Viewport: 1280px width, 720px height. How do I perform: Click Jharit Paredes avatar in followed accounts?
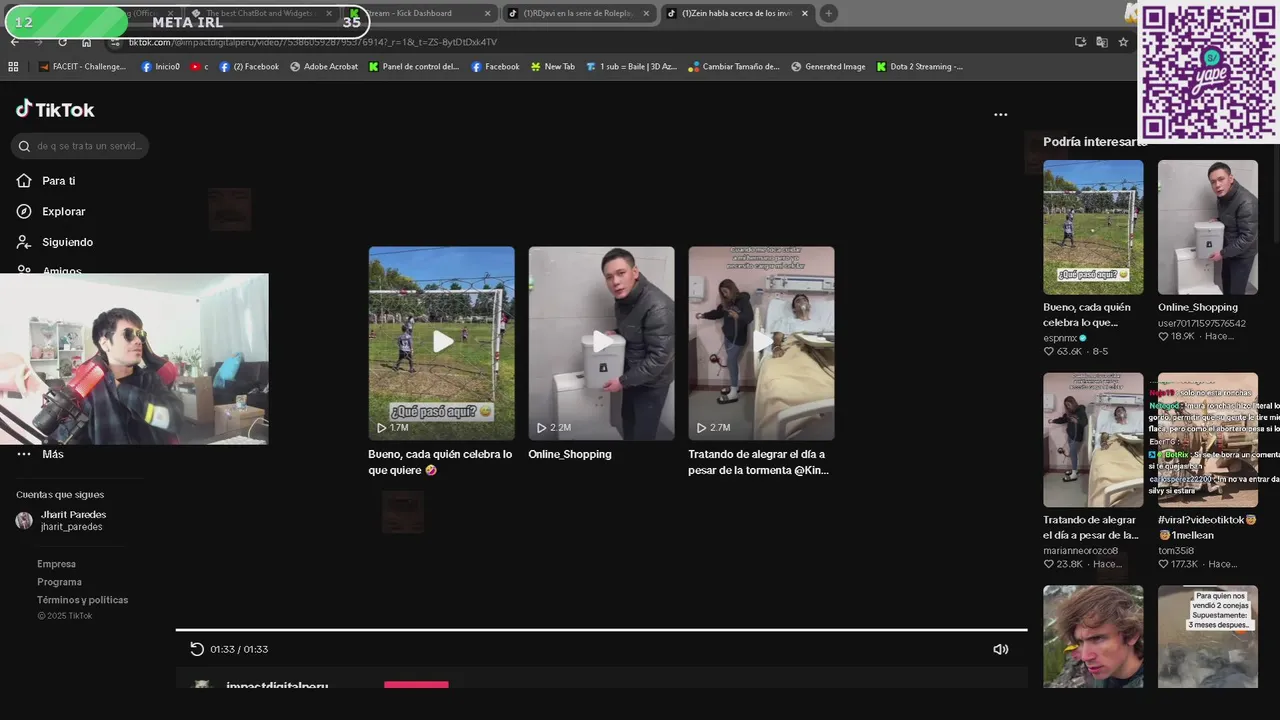pyautogui.click(x=24, y=520)
